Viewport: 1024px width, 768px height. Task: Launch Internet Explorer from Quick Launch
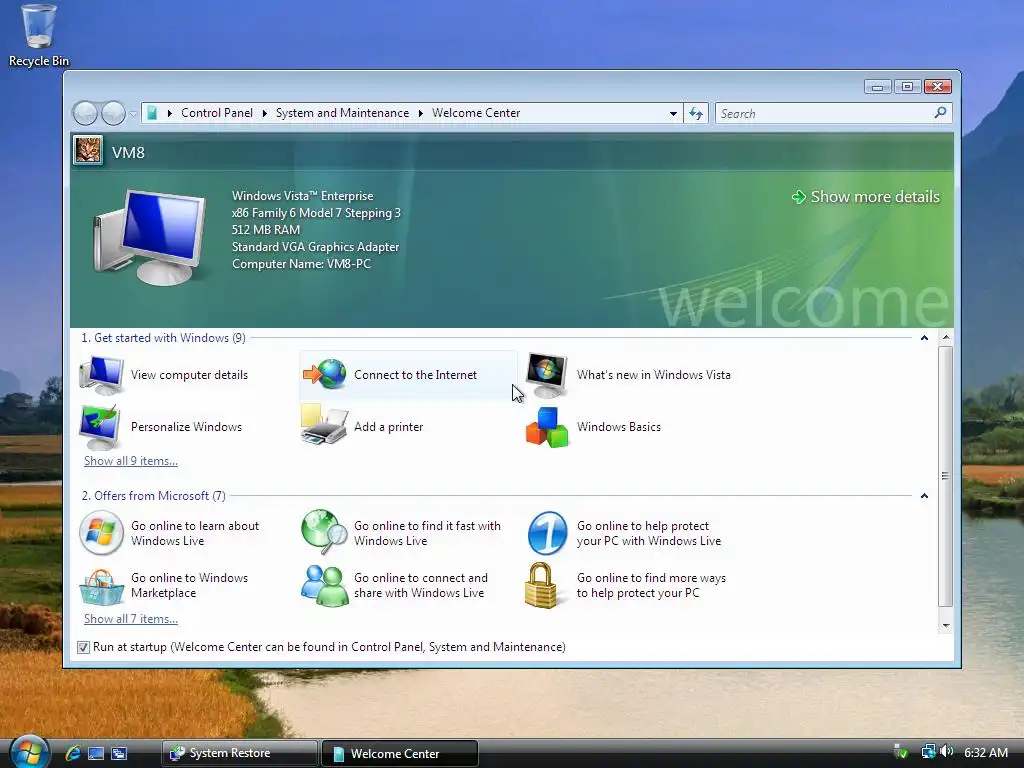pyautogui.click(x=72, y=753)
